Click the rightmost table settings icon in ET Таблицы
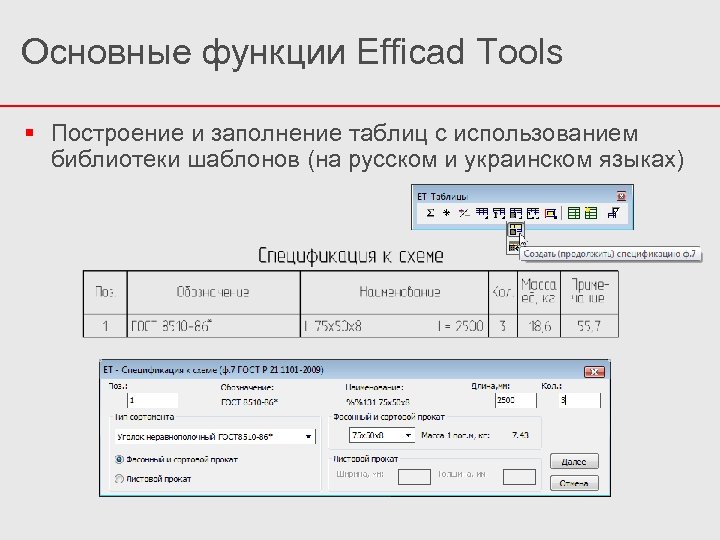This screenshot has height=540, width=720. pyautogui.click(x=613, y=213)
